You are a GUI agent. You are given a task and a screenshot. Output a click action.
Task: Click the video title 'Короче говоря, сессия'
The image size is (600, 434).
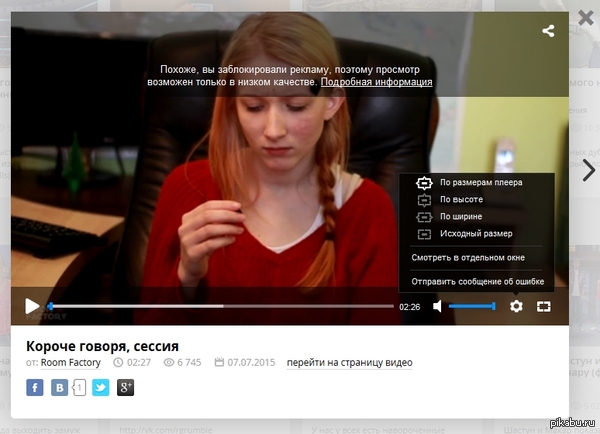[102, 346]
